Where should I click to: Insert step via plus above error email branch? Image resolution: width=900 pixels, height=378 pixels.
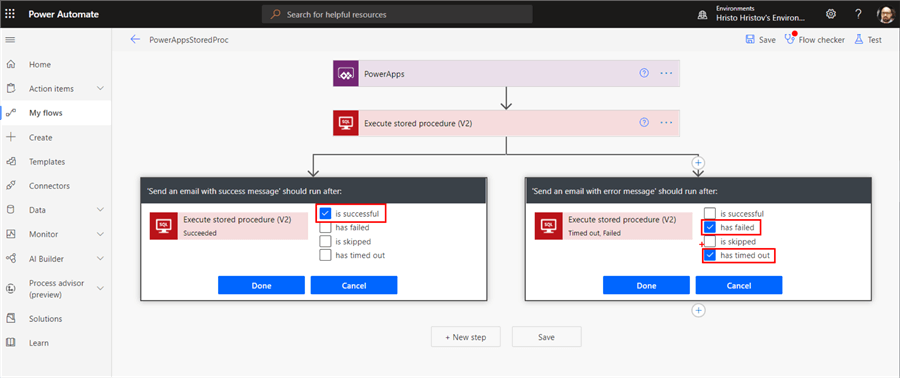(x=698, y=162)
